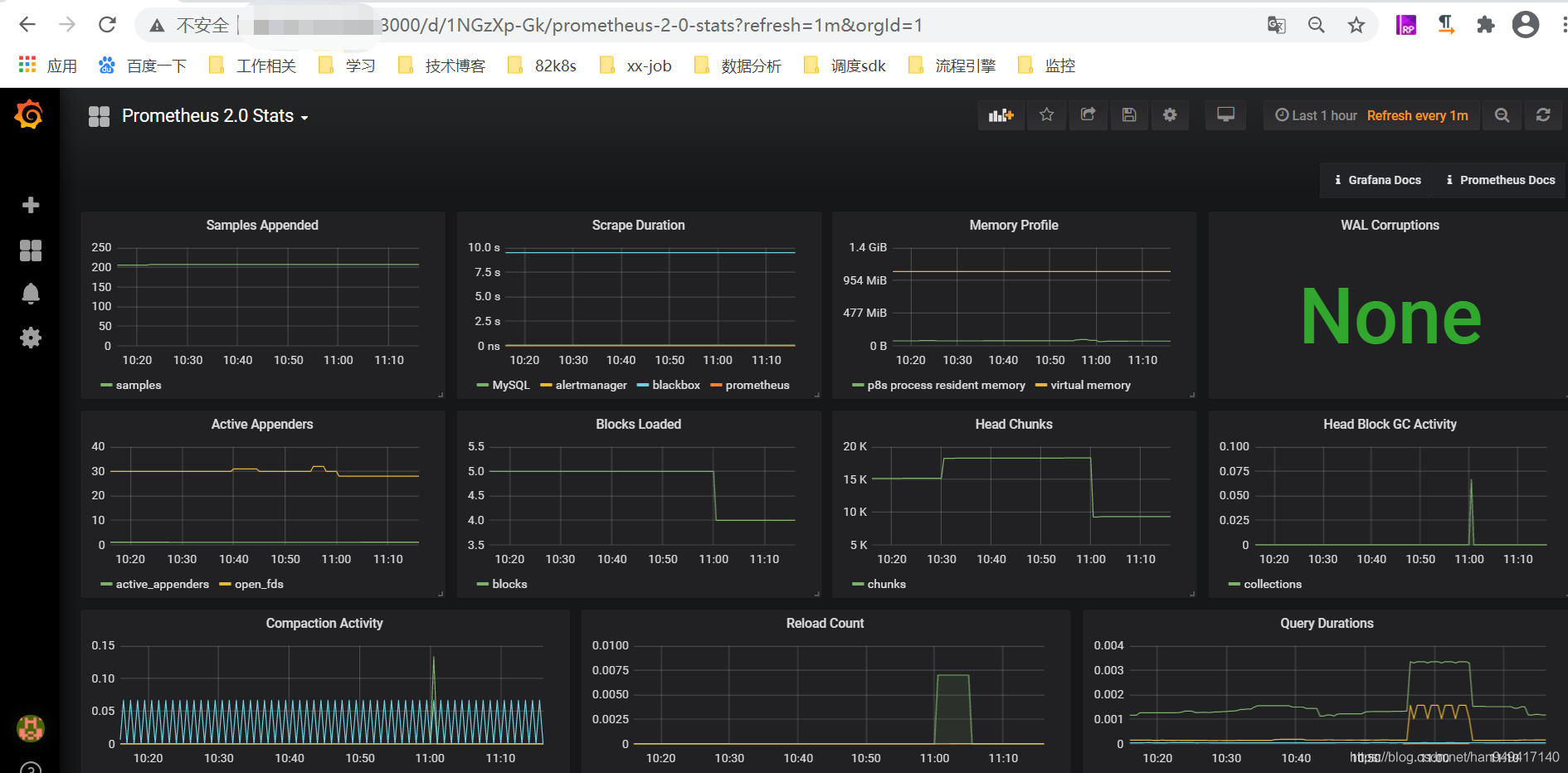Open the 监控 bookmark folder
The width and height of the screenshot is (1568, 773).
(x=1047, y=66)
